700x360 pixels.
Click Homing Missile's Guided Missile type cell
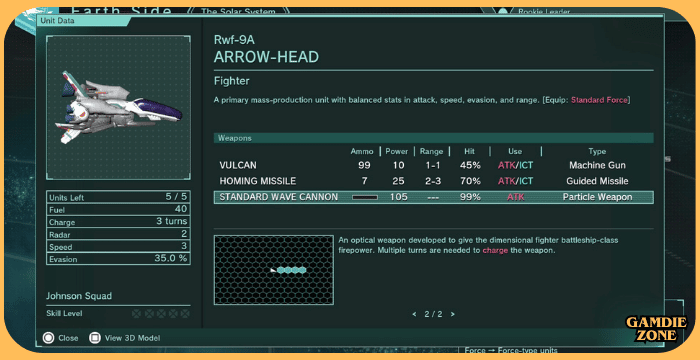(597, 181)
